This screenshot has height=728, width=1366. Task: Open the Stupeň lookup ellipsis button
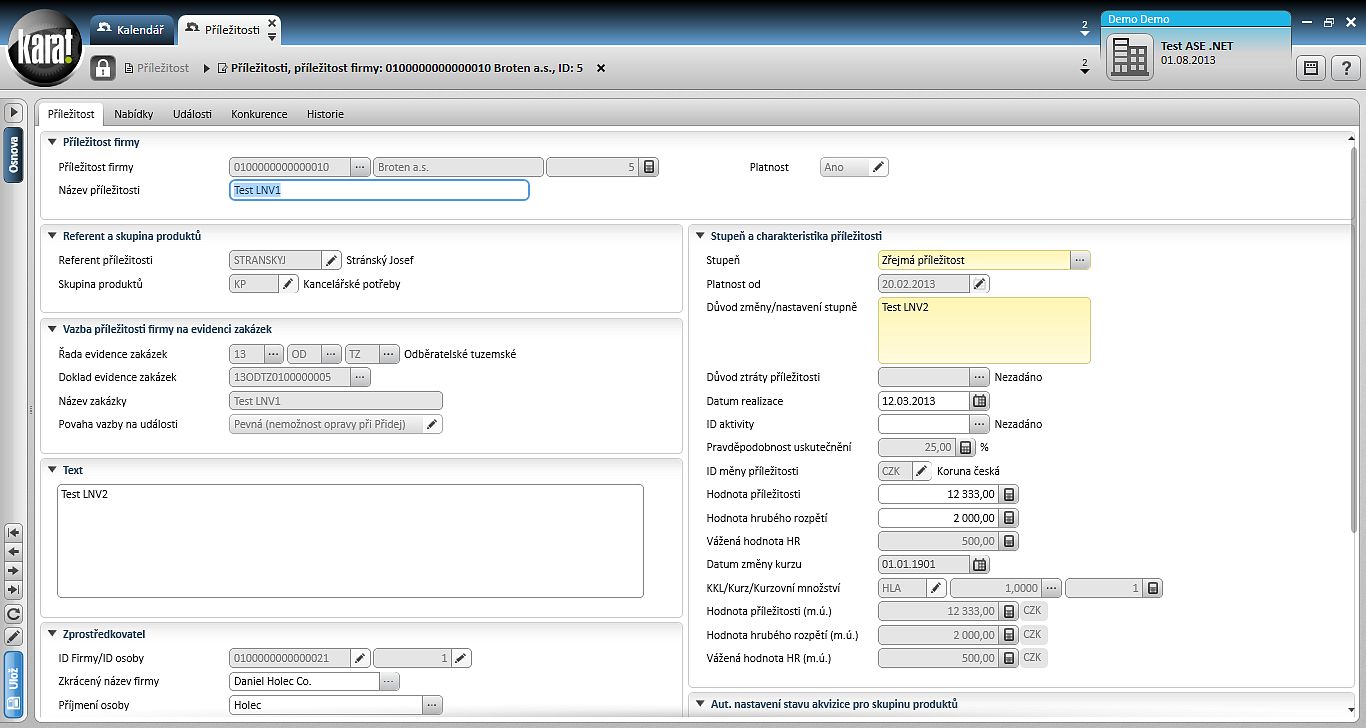[x=1080, y=260]
